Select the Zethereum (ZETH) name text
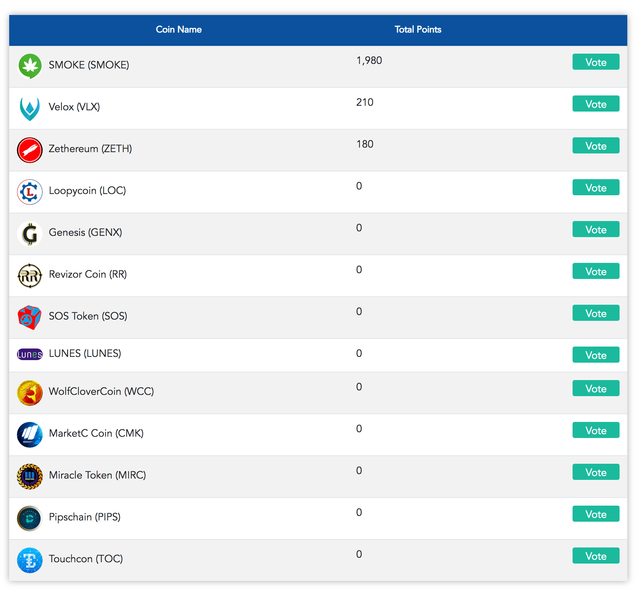Viewport: 640px width, 592px height. pyautogui.click(x=90, y=149)
